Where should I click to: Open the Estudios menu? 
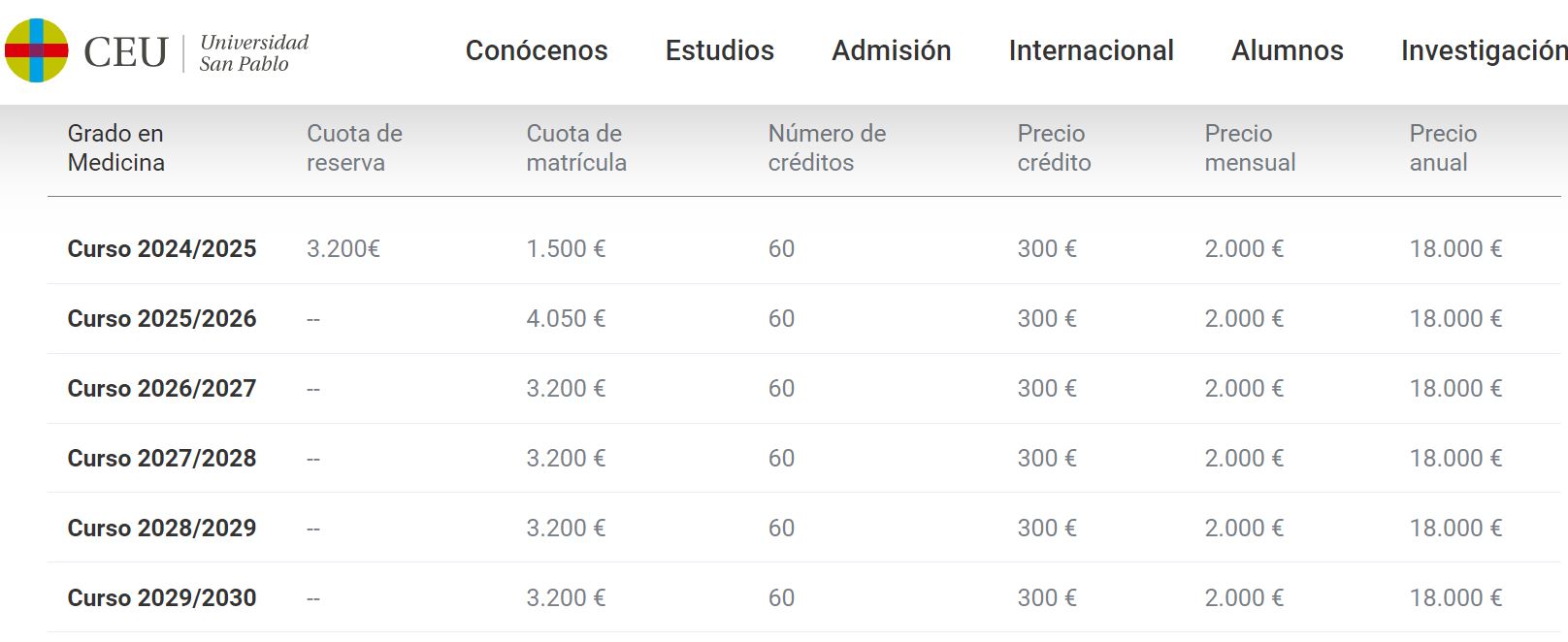click(x=720, y=50)
